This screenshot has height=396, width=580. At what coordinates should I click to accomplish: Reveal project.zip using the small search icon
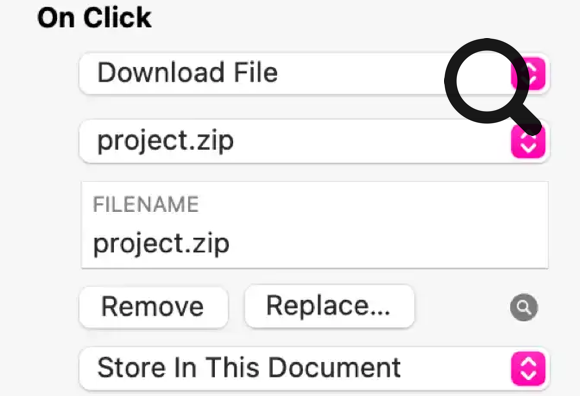[x=524, y=307]
